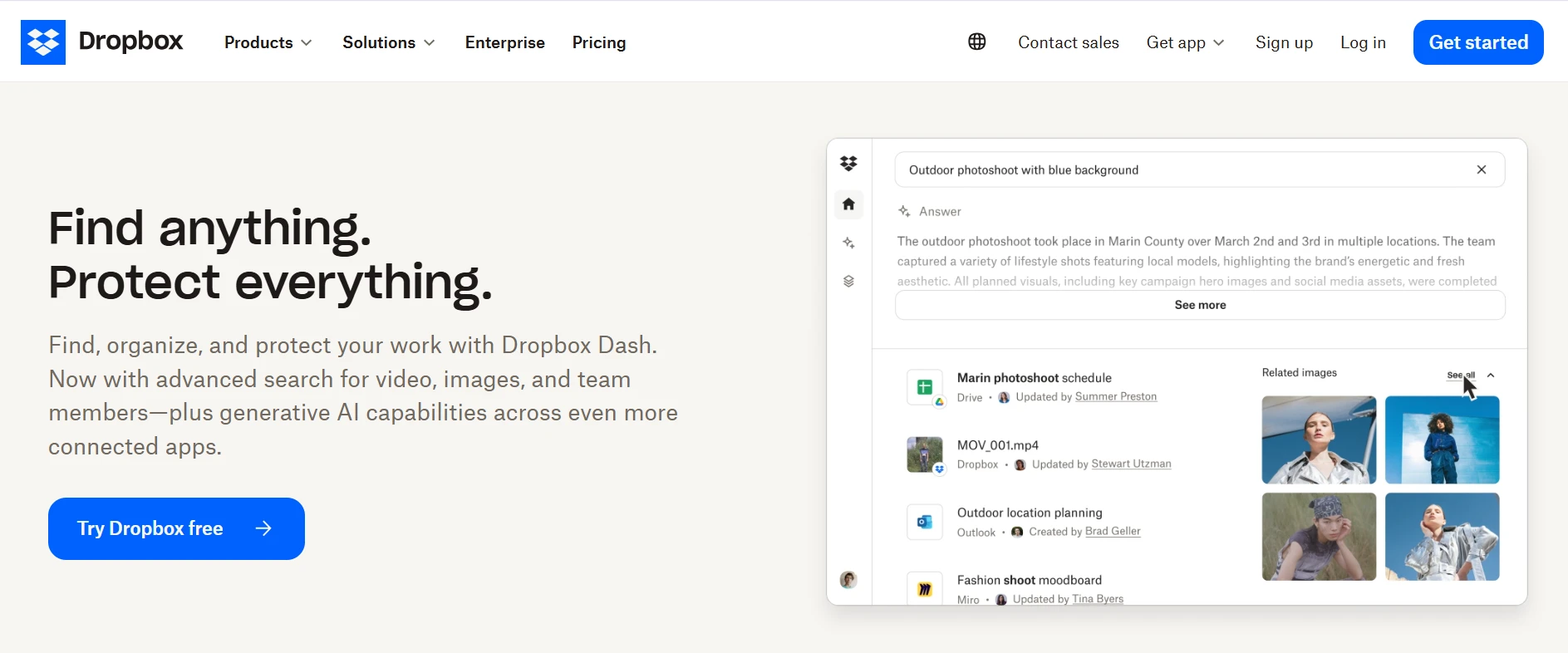
Task: Click the user avatar in Dash sidebar
Action: point(848,580)
